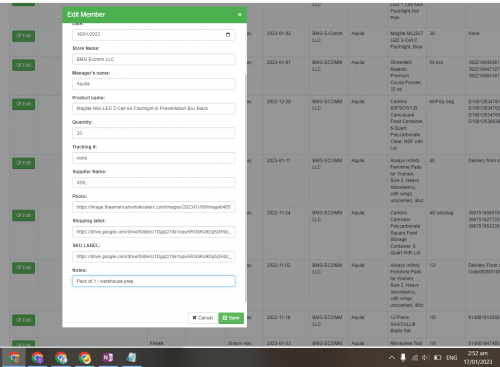The height and width of the screenshot is (367, 500).
Task: Edit the Product name field
Action: click(153, 108)
